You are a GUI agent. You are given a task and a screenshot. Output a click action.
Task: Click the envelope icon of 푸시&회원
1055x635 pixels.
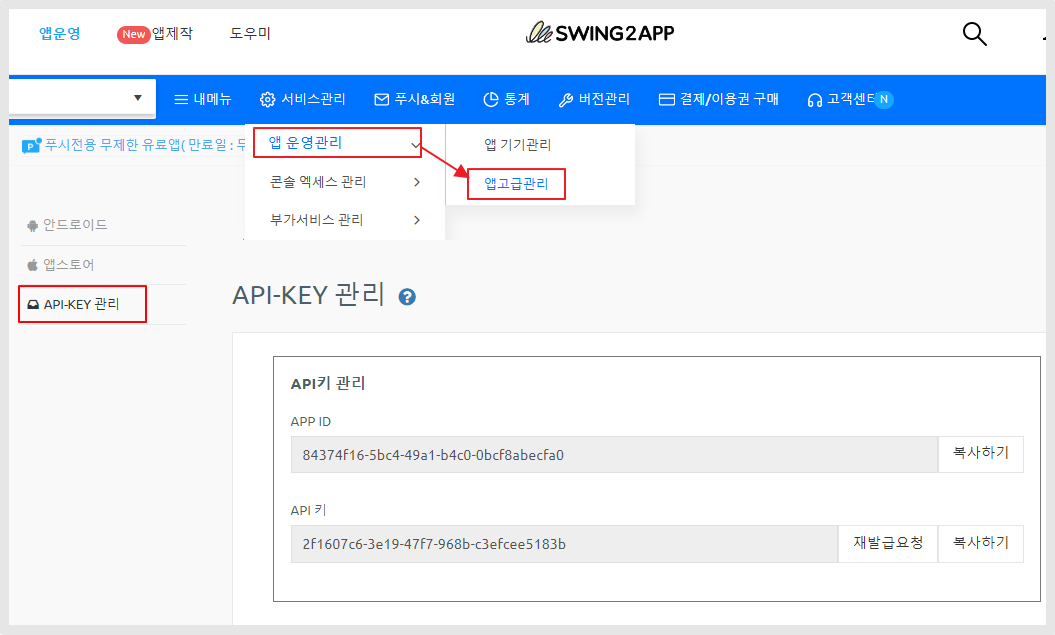[381, 100]
